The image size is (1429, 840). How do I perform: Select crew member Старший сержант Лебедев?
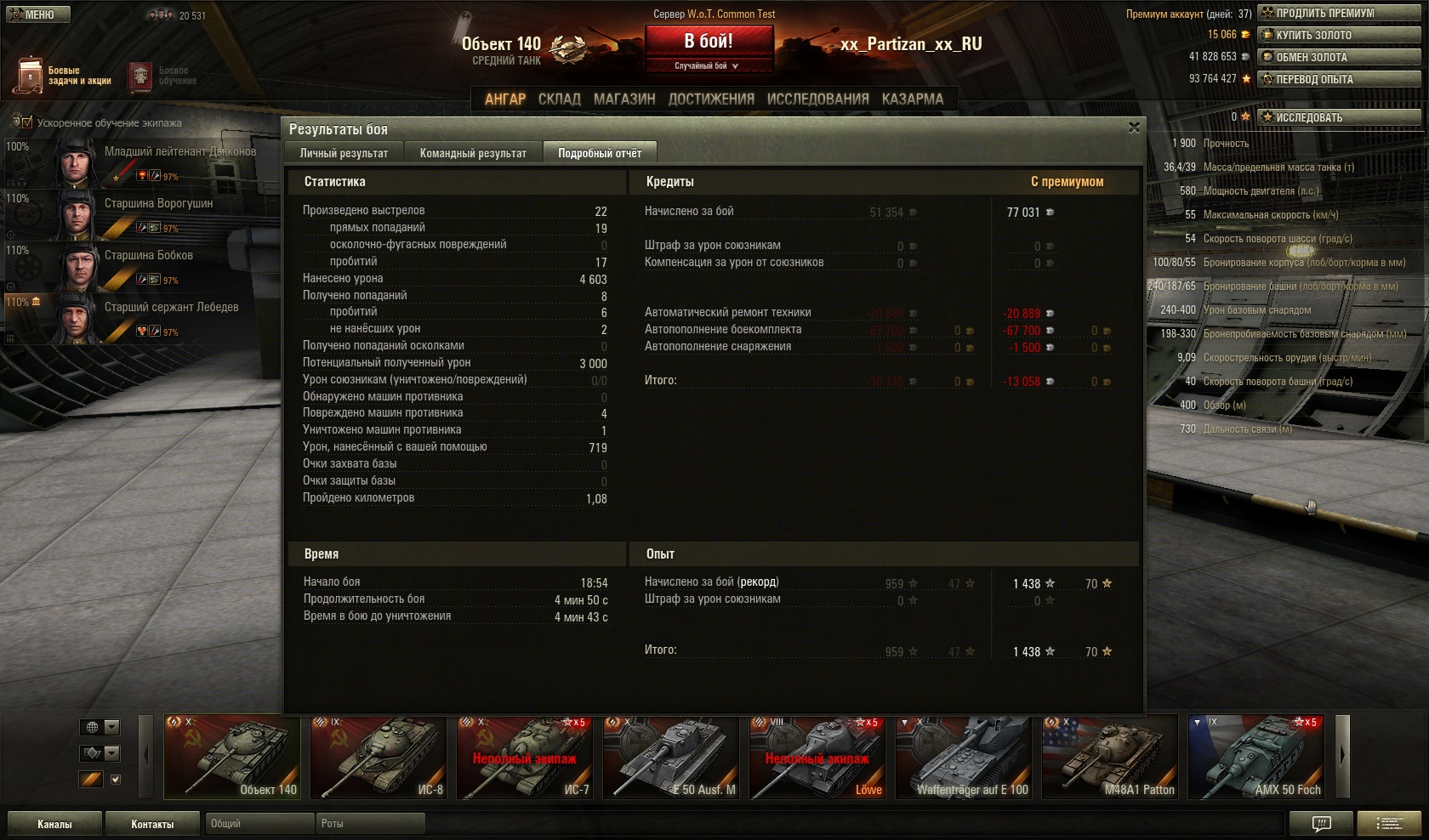(x=143, y=318)
